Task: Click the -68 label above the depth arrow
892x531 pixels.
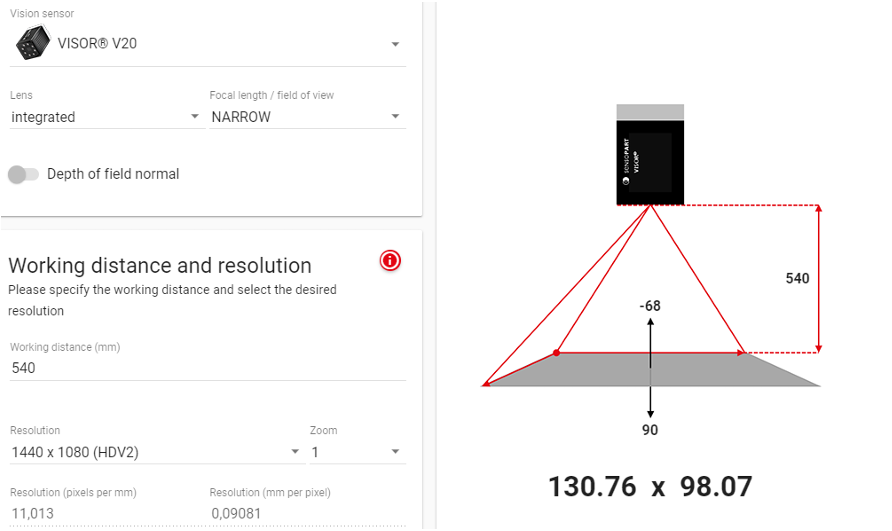Action: [x=650, y=306]
